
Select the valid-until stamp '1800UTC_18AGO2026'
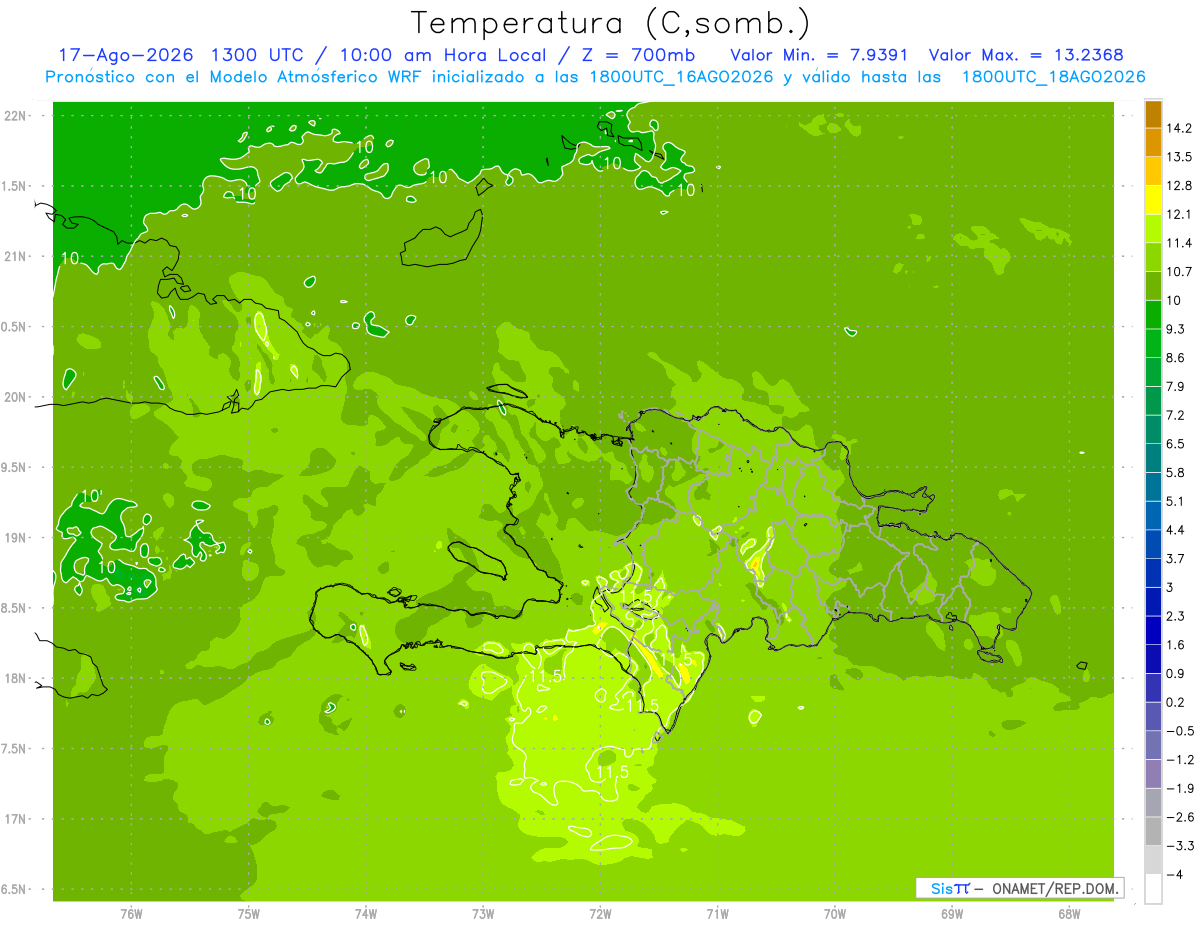coord(1053,77)
